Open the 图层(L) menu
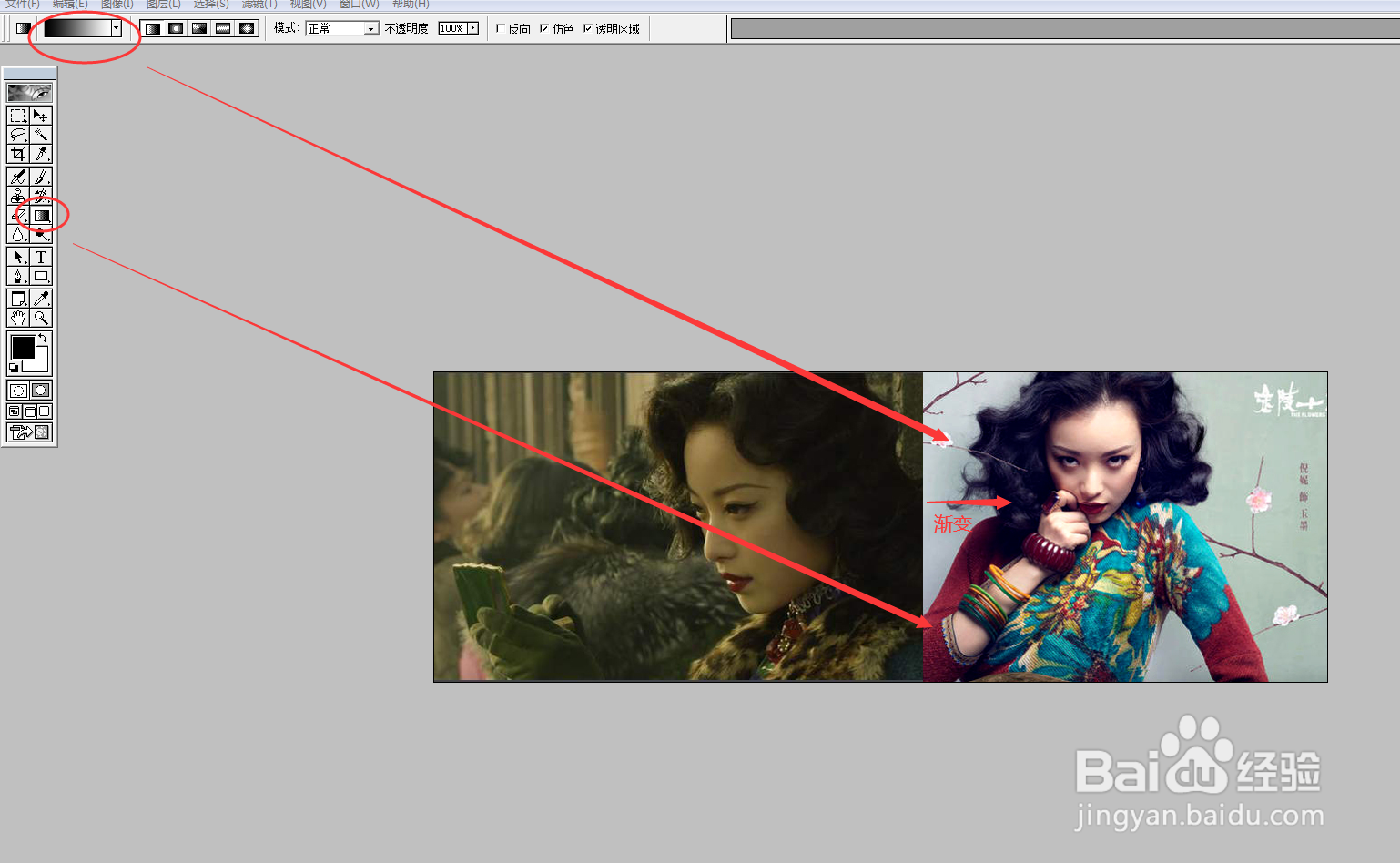The width and height of the screenshot is (1400, 863). (x=164, y=5)
